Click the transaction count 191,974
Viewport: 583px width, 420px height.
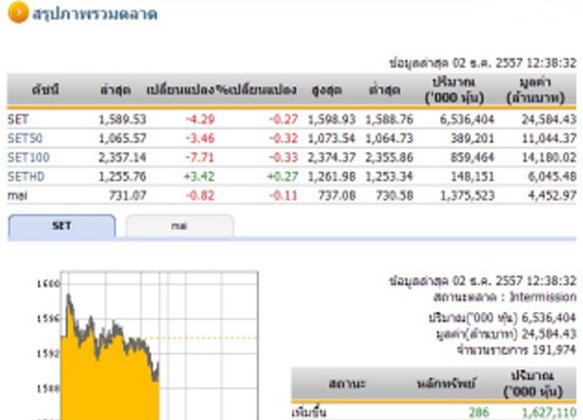coord(554,350)
